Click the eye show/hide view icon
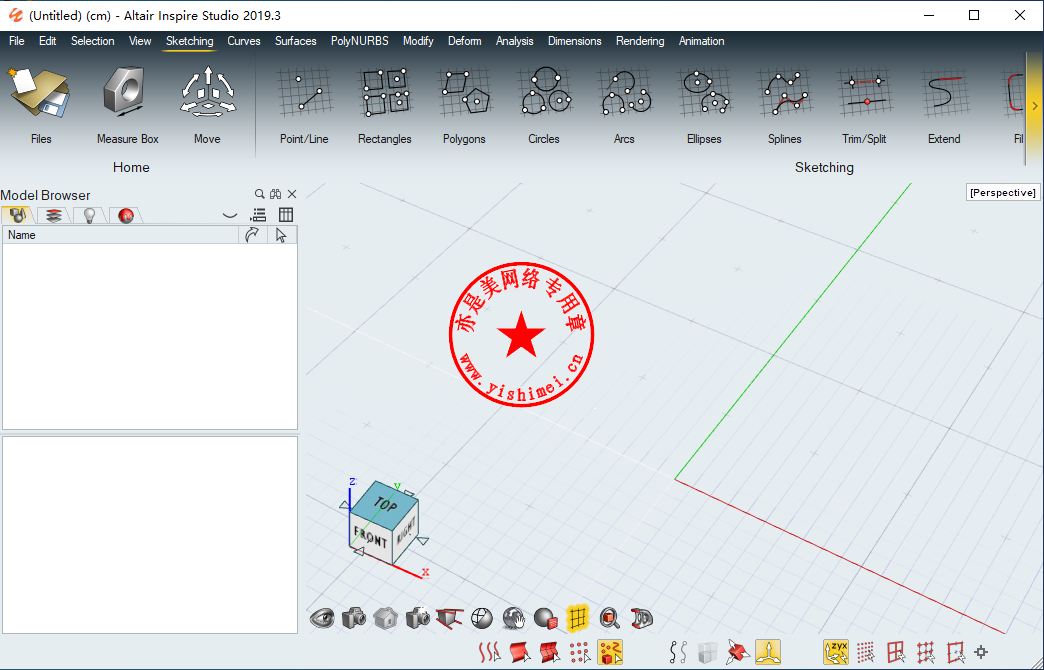1044x670 pixels. [322, 618]
